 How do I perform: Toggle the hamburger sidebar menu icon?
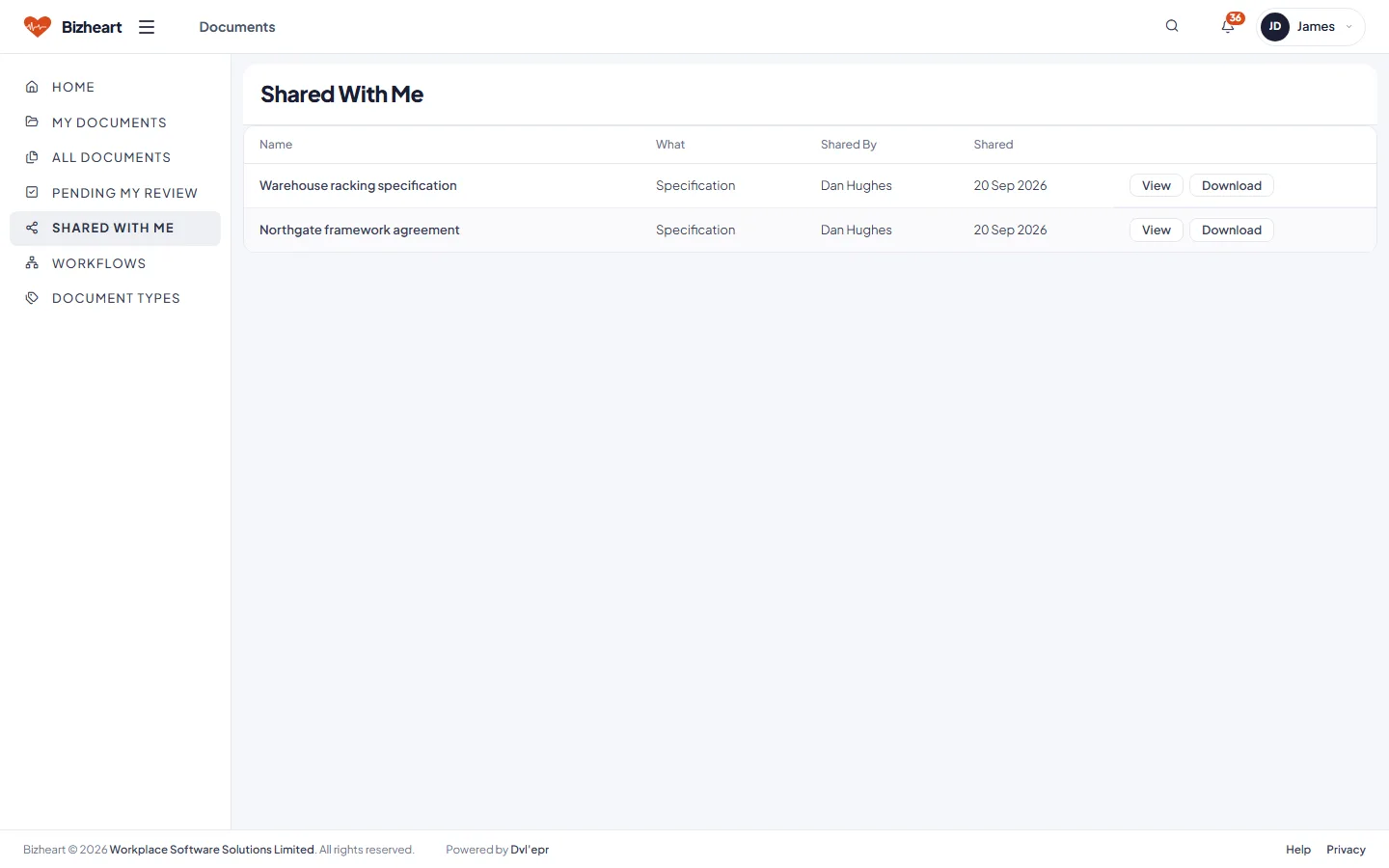[x=147, y=27]
